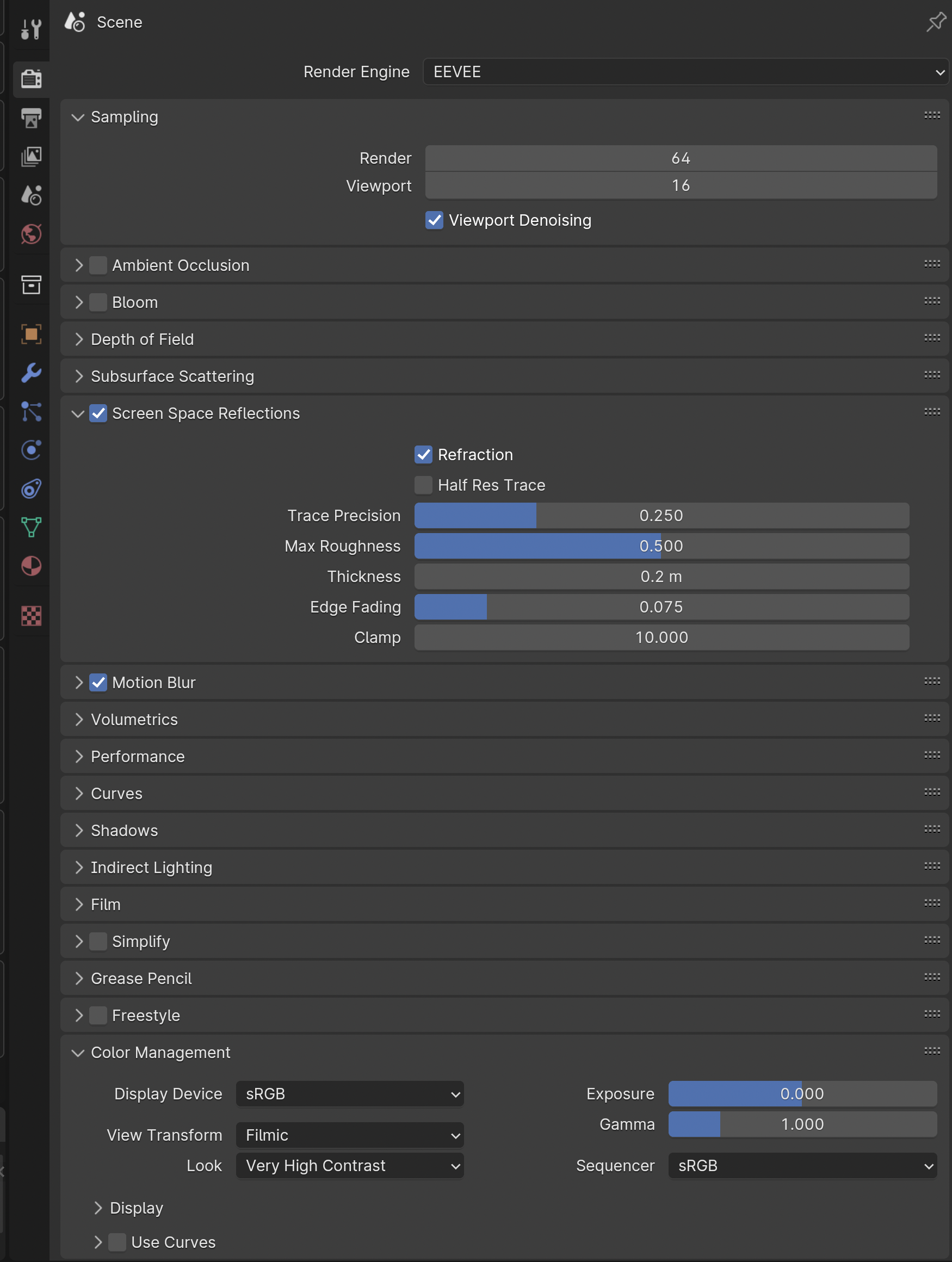The image size is (952, 1262).
Task: Click the Edge Fading slider
Action: click(x=662, y=607)
